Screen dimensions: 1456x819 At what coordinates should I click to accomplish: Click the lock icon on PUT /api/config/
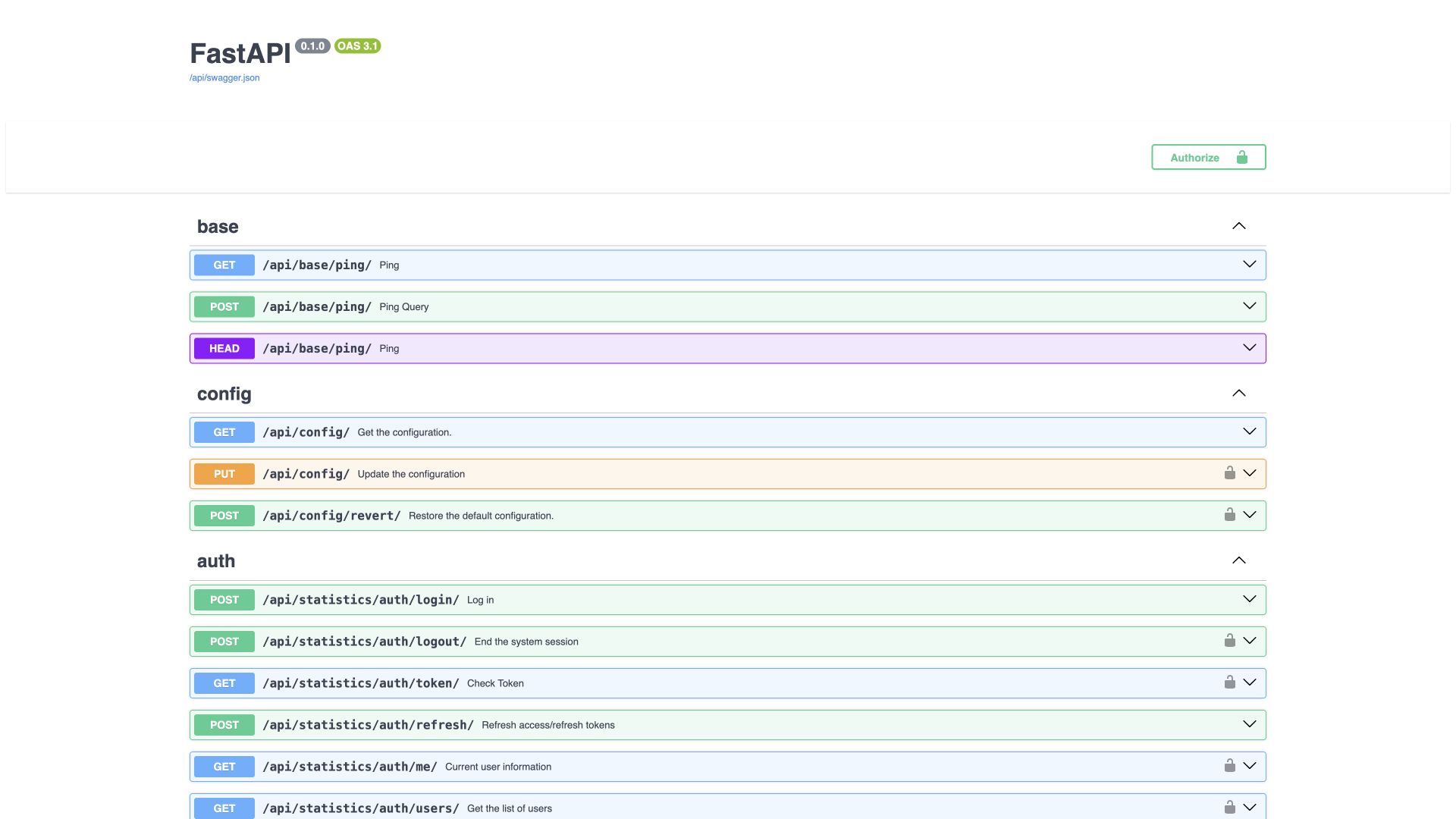(1229, 473)
